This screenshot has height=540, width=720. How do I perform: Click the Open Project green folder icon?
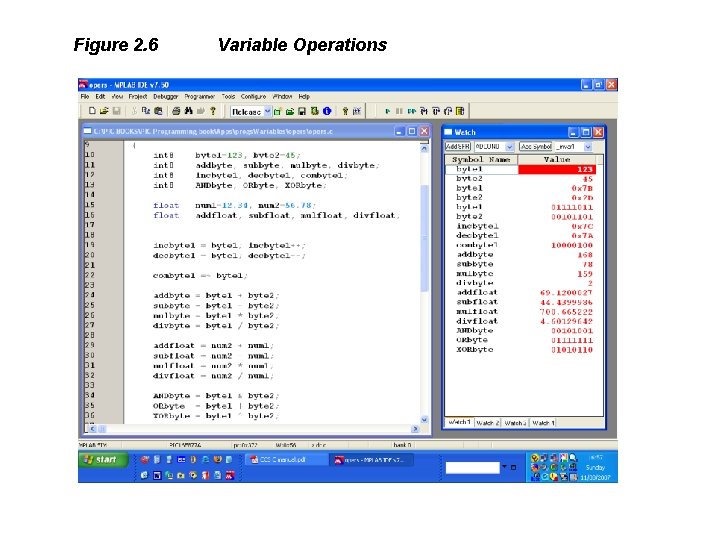[x=290, y=111]
